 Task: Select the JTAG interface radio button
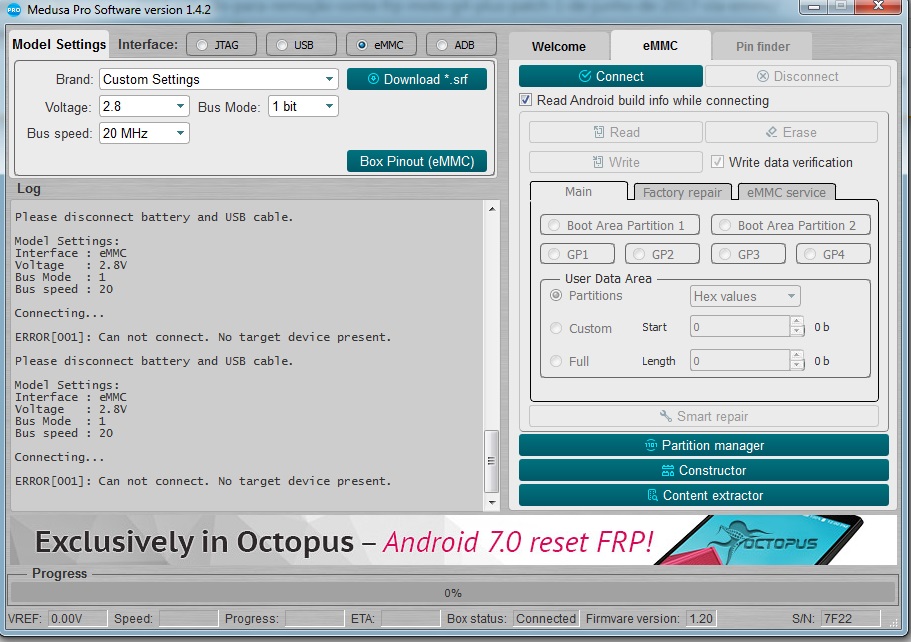click(x=202, y=45)
